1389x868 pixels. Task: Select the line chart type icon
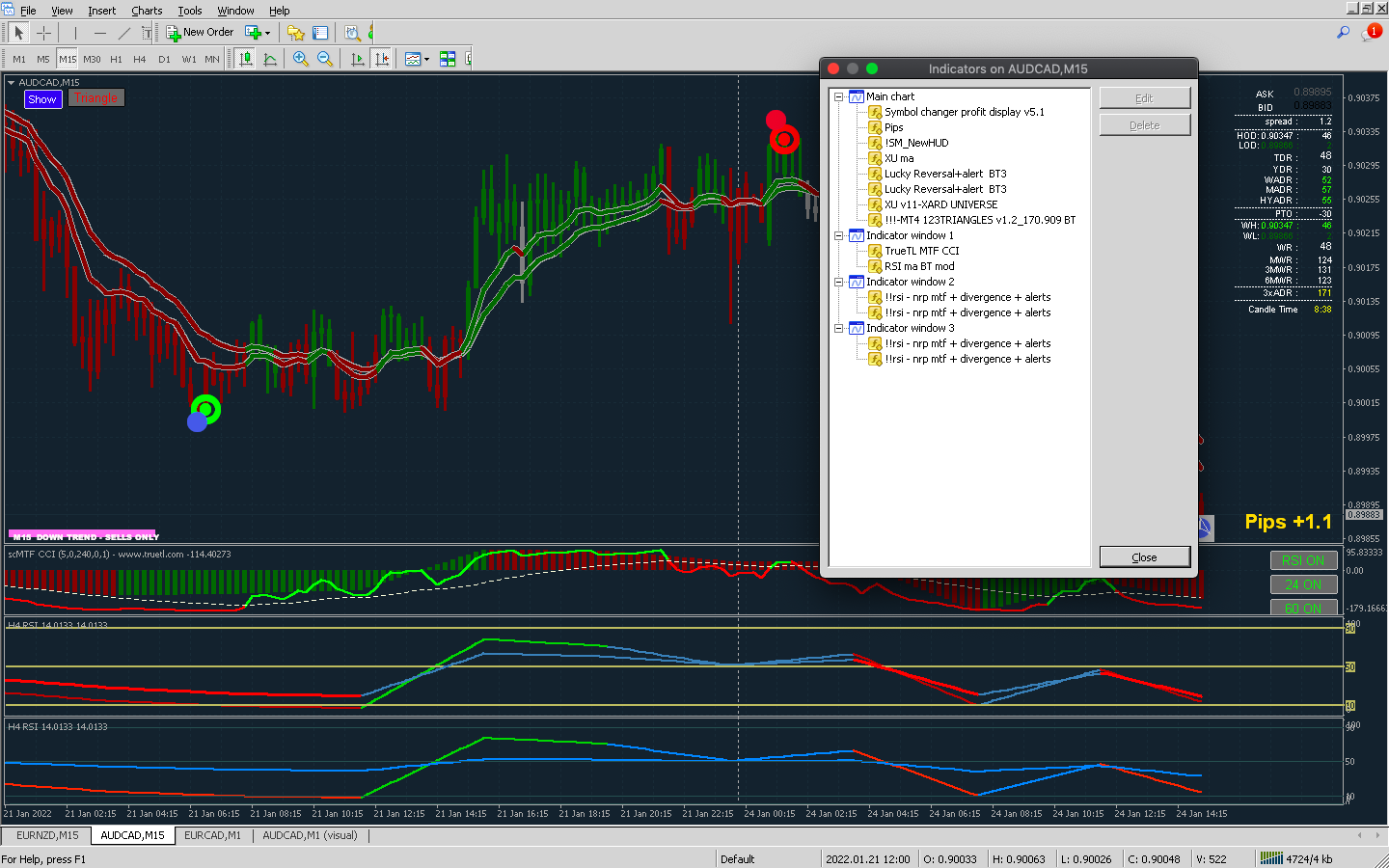tap(270, 59)
